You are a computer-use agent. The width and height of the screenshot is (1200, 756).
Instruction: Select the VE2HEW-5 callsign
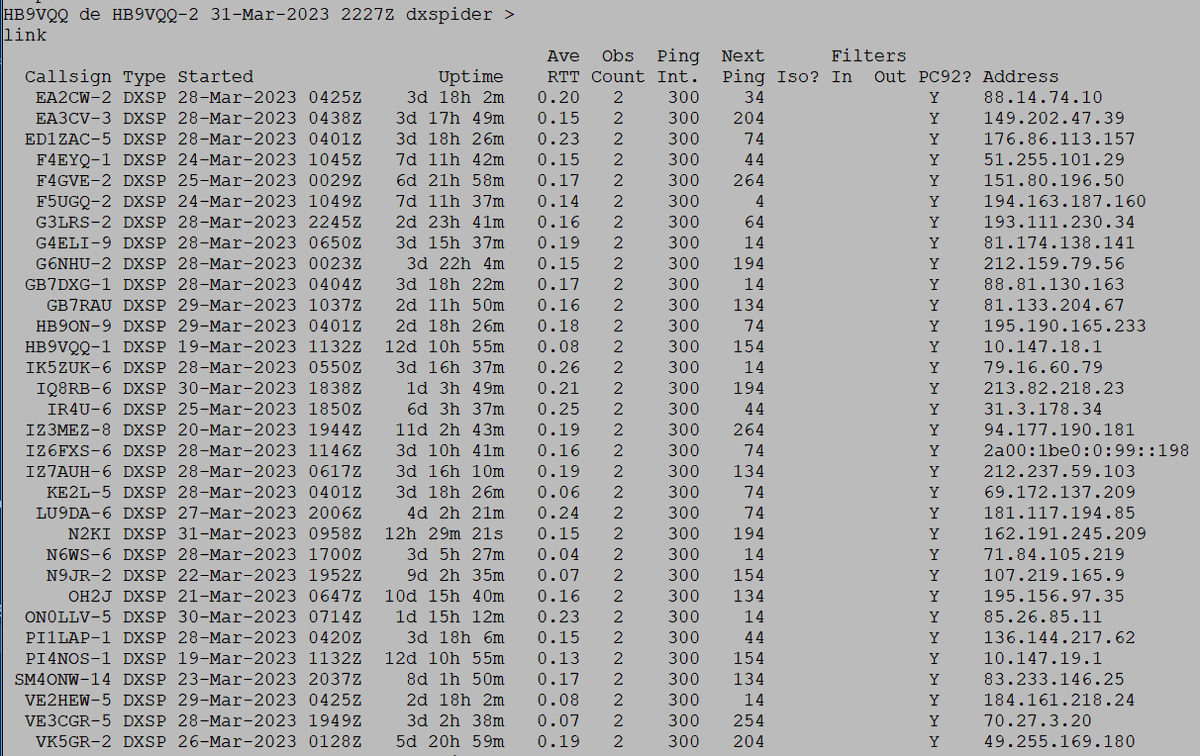69,700
